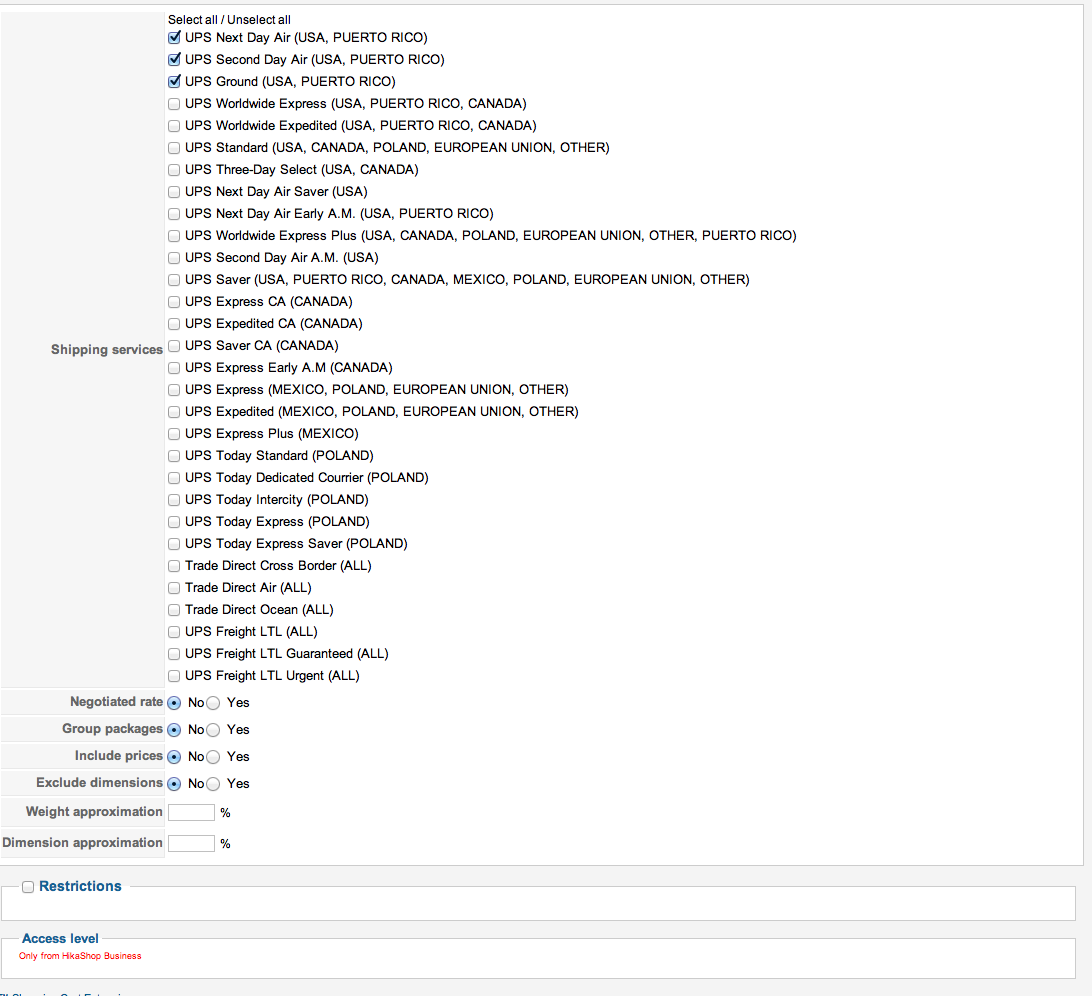
Task: Uncheck the UPS Ground checkbox
Action: [174, 82]
